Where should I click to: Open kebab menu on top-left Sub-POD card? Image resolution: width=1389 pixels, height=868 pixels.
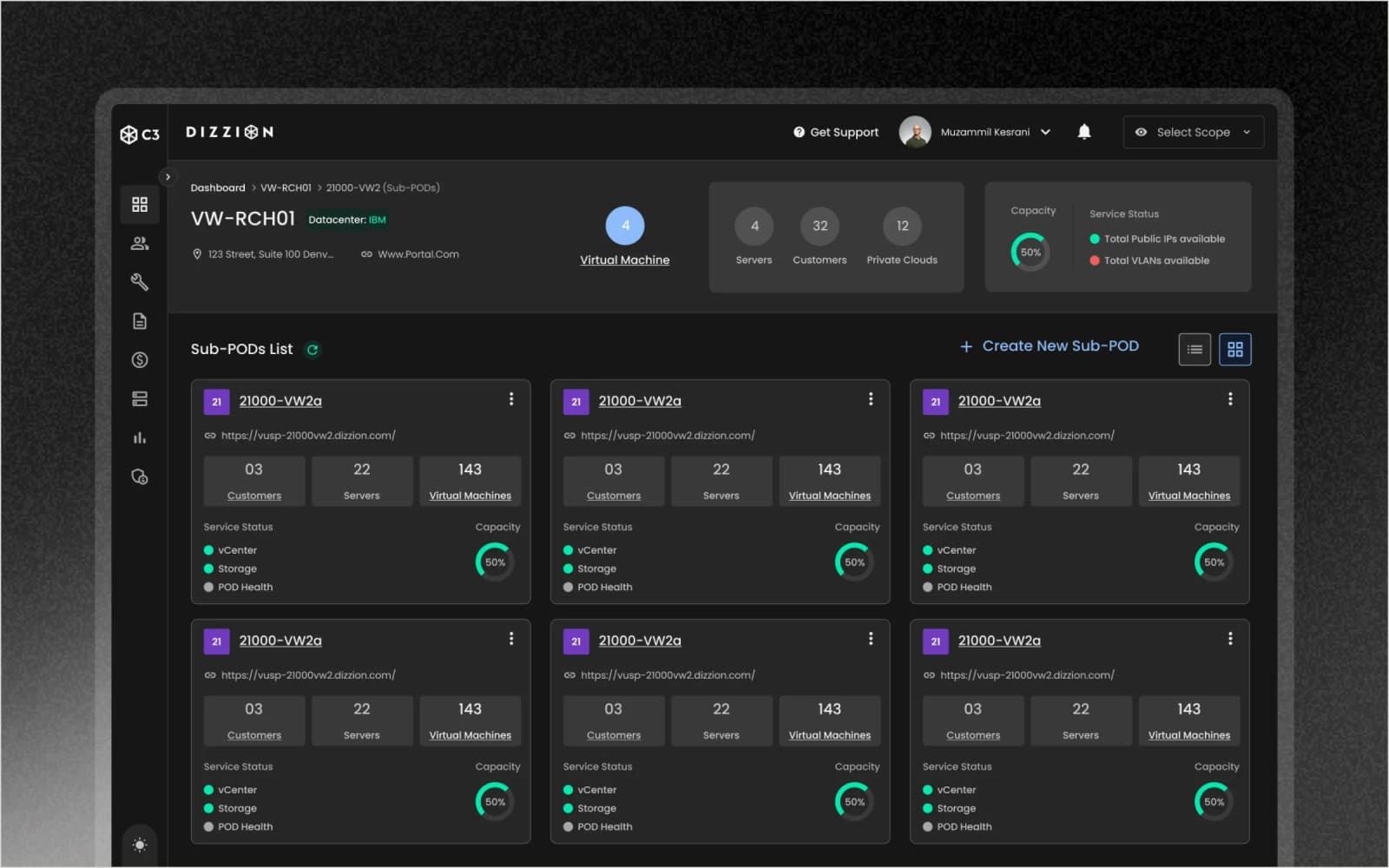pos(511,399)
